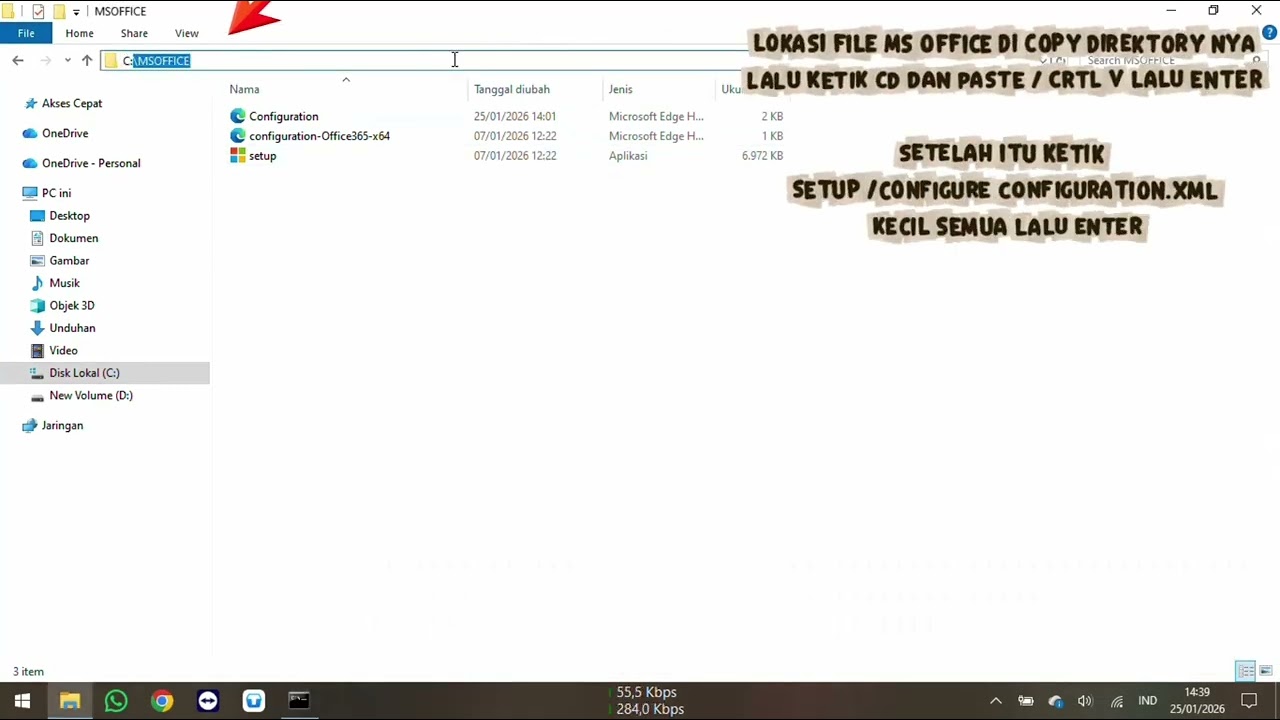Open the Customize Quick Access Toolbar dropdown
The height and width of the screenshot is (720, 1280).
point(76,12)
